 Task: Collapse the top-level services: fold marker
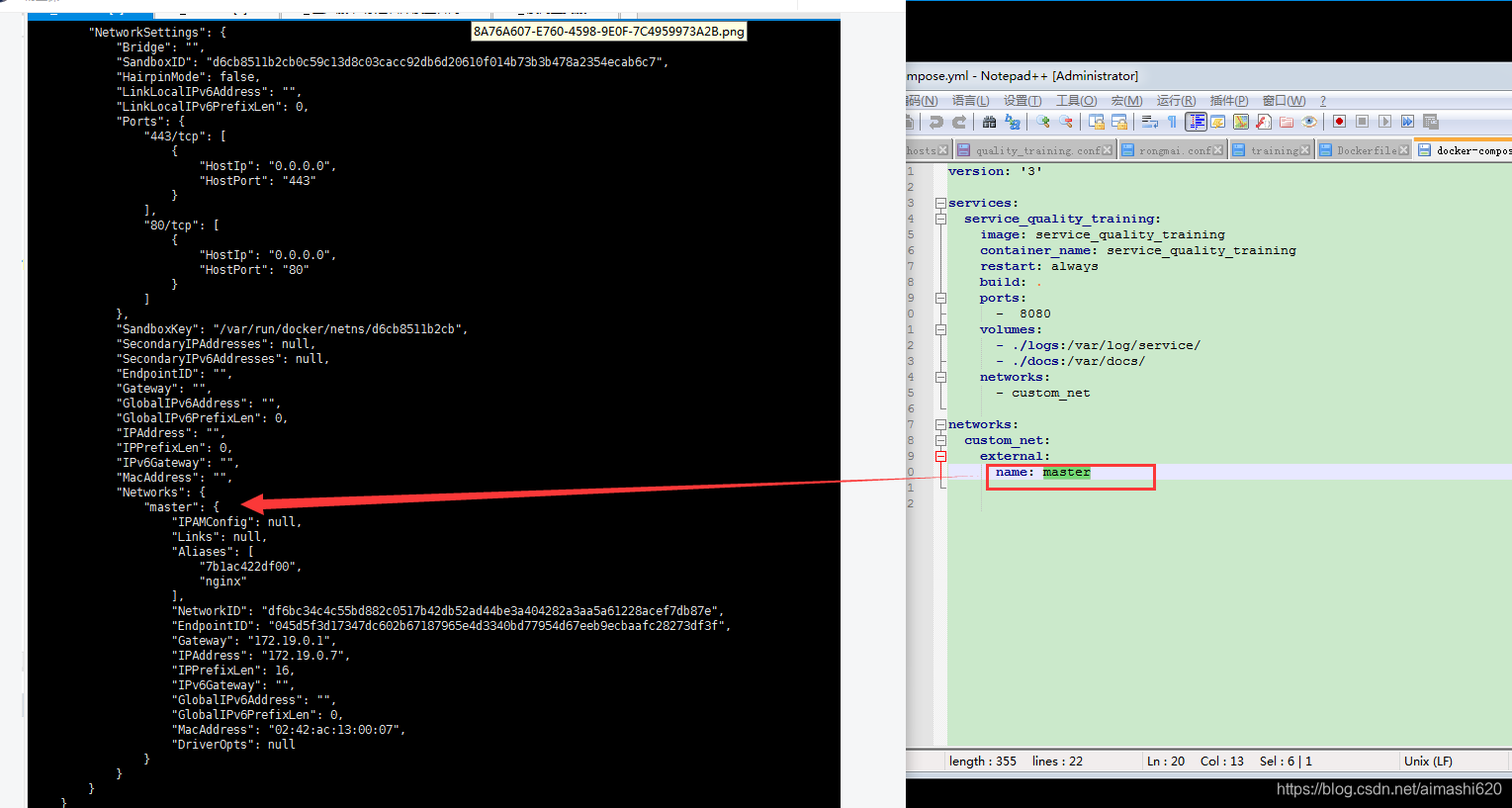pyautogui.click(x=940, y=203)
